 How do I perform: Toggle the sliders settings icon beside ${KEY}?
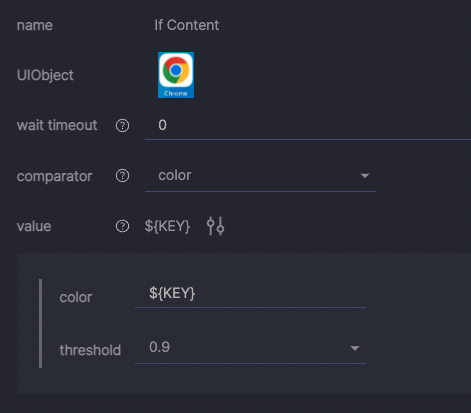point(215,226)
